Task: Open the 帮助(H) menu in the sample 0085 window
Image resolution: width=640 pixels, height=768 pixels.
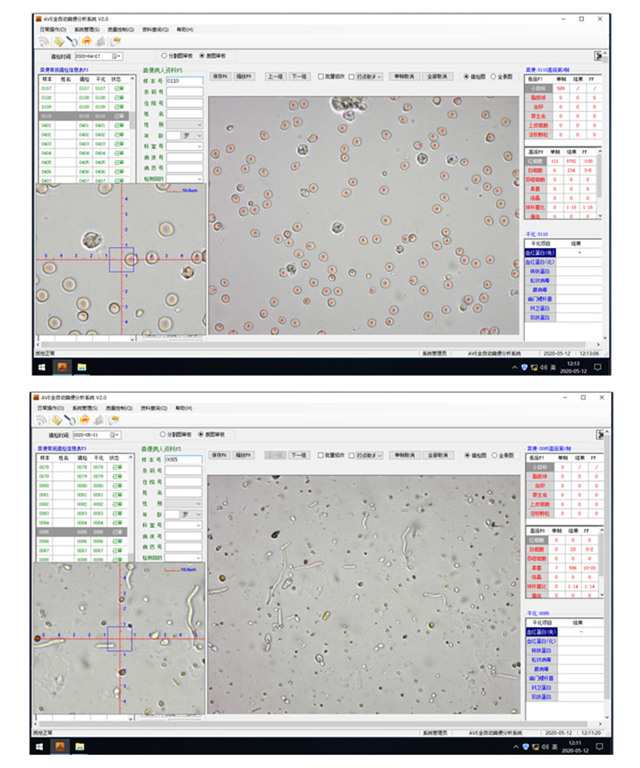Action: 184,408
